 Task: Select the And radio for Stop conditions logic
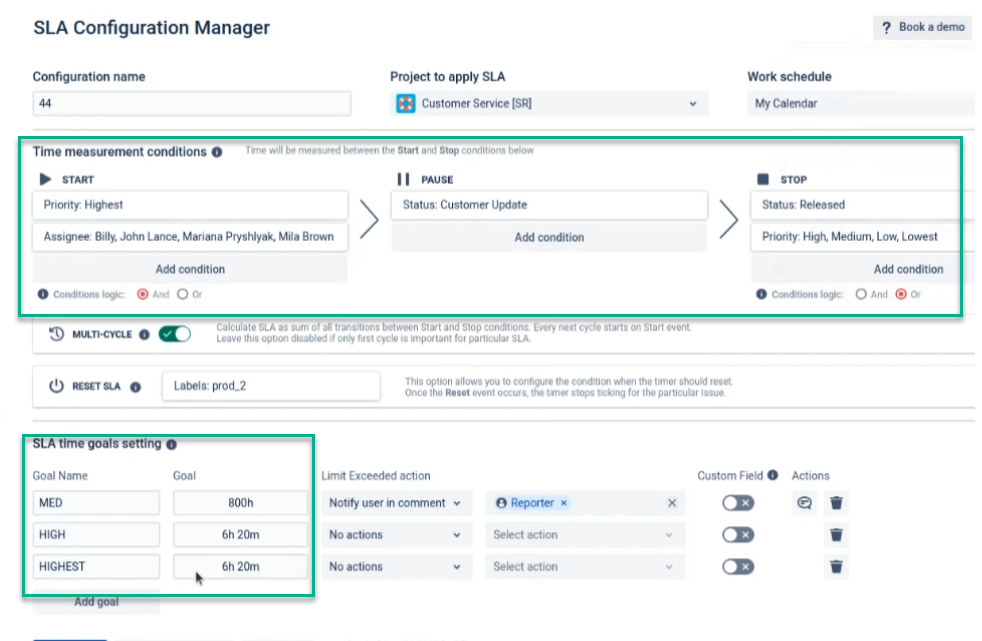[862, 295]
